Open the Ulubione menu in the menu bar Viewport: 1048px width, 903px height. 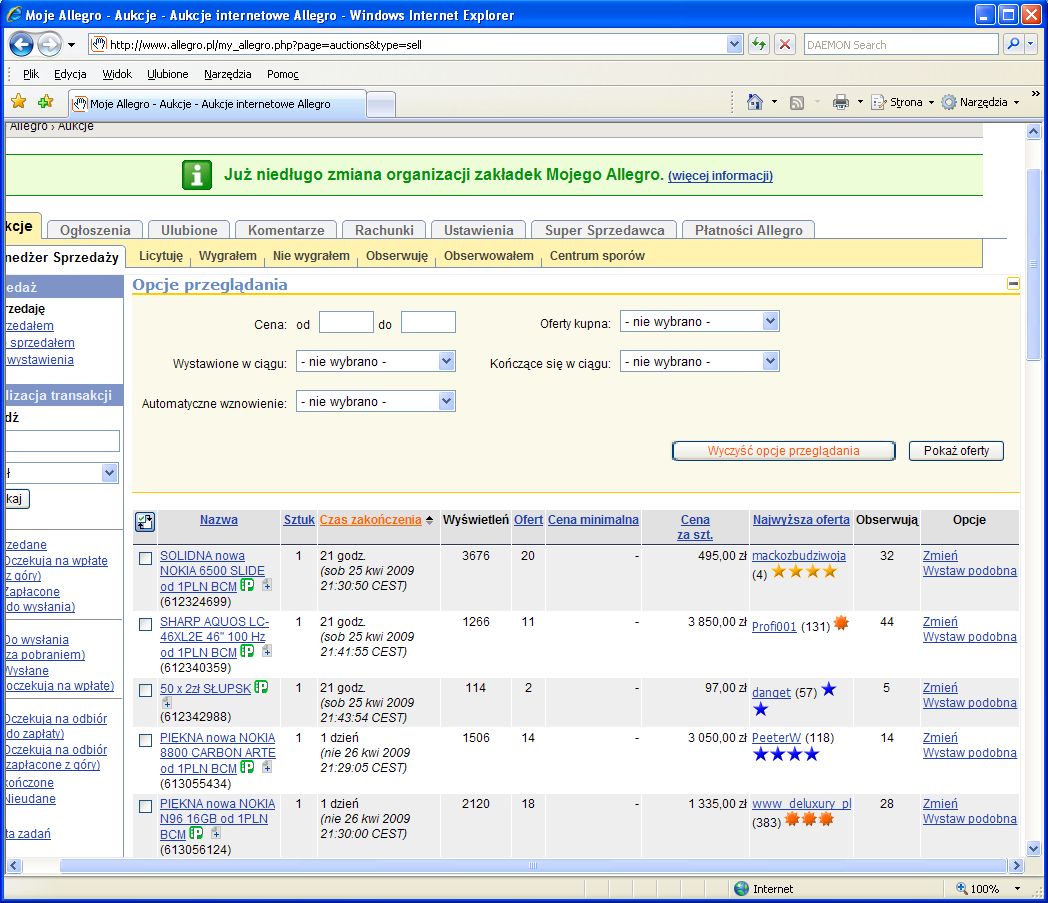pos(167,74)
